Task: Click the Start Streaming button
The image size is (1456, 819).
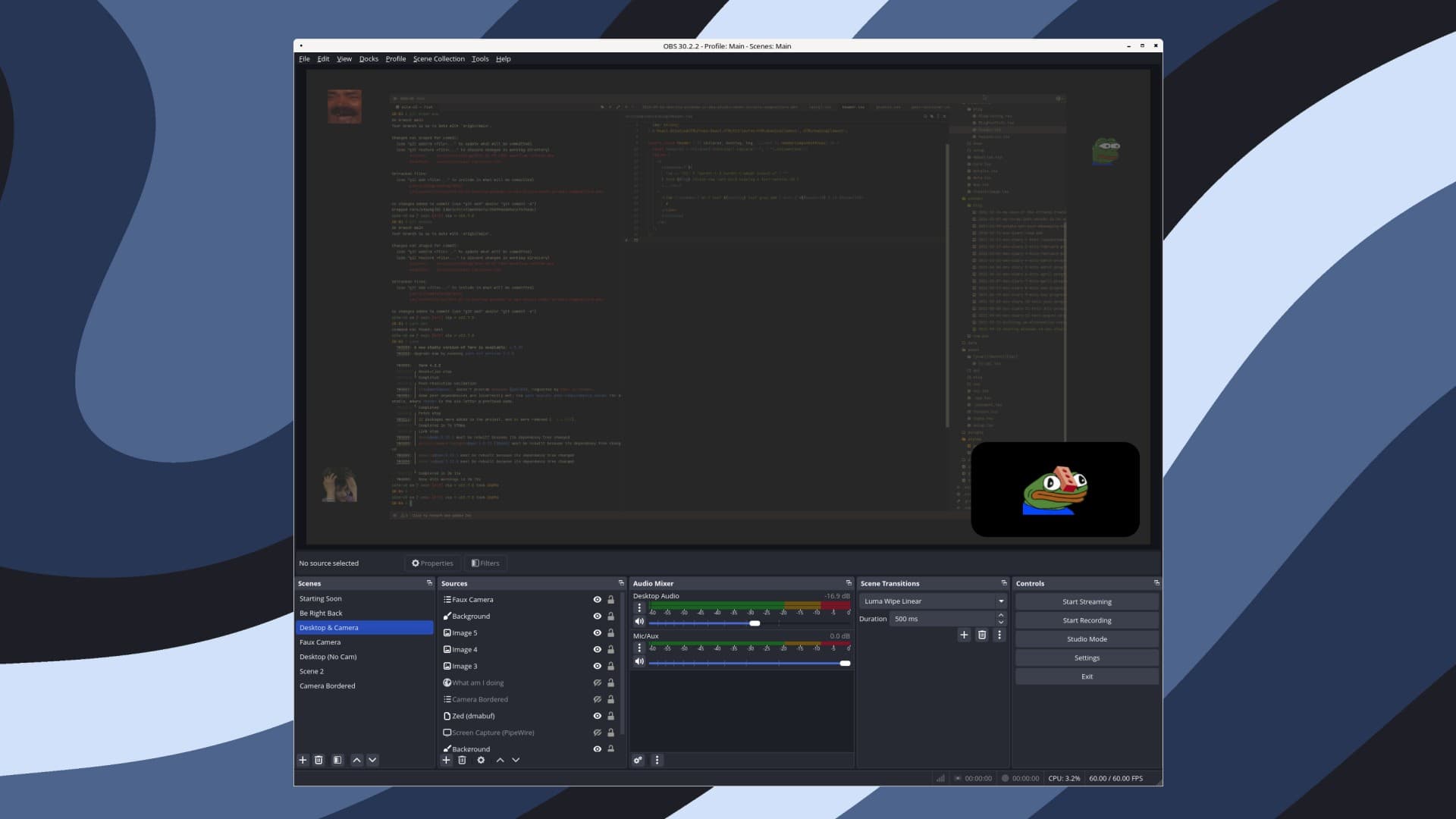Action: pyautogui.click(x=1086, y=601)
